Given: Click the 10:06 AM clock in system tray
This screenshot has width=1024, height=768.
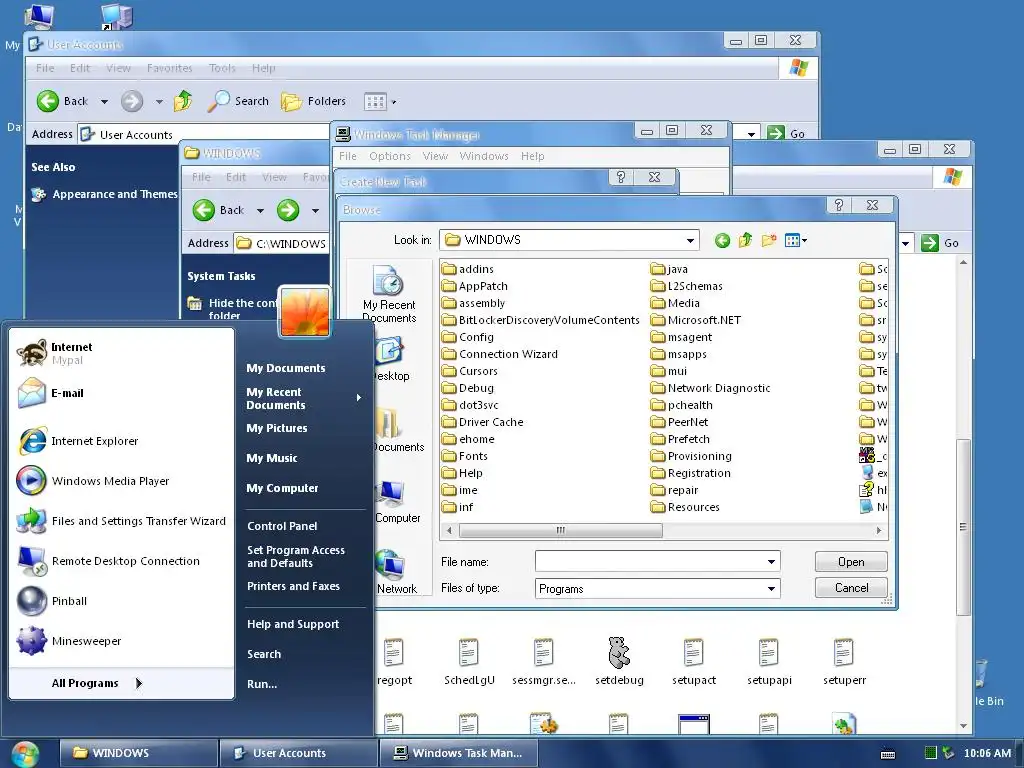Looking at the screenshot, I should point(987,754).
